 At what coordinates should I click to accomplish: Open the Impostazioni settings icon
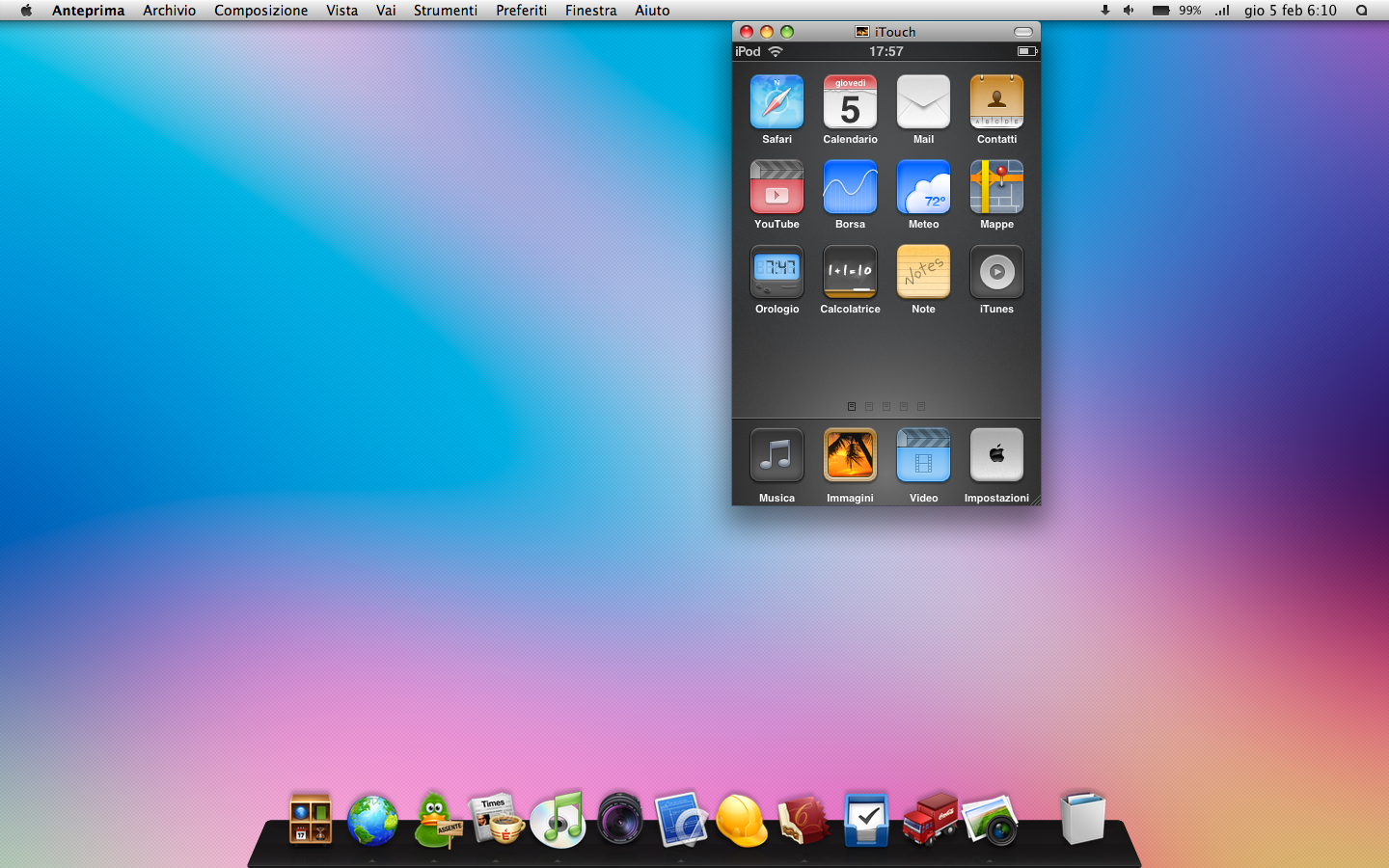(996, 455)
